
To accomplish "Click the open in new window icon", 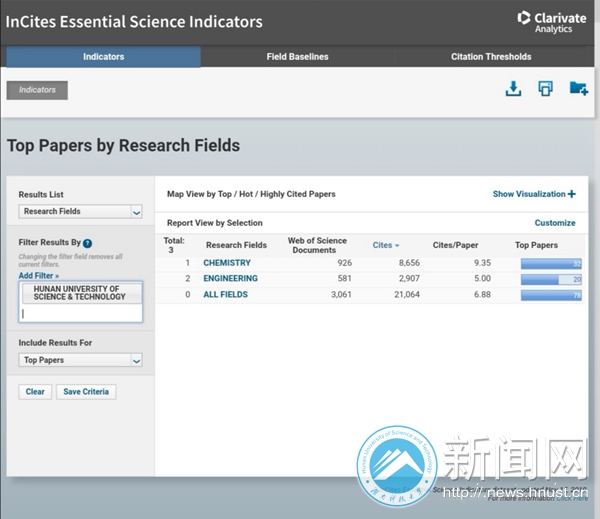I will (545, 89).
